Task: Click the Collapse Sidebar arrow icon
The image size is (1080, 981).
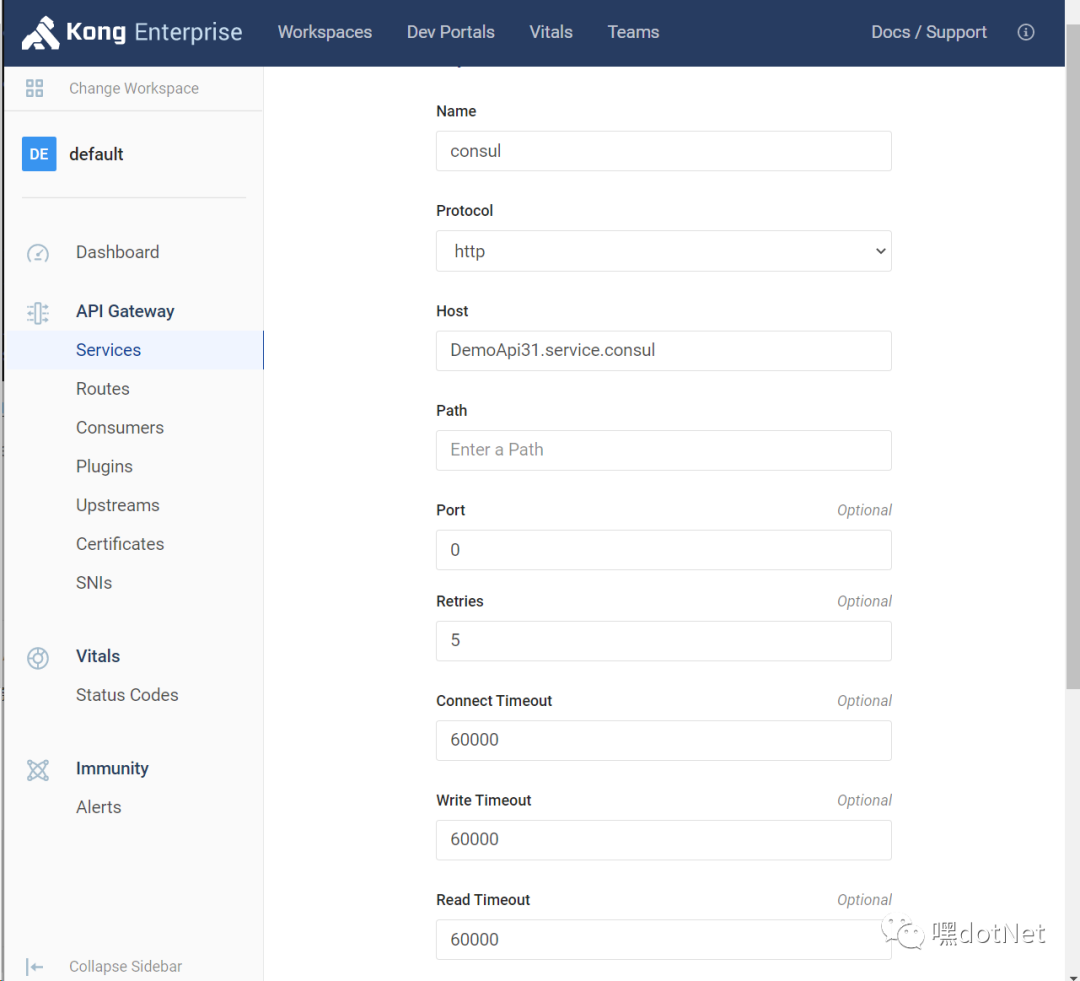Action: coord(34,967)
